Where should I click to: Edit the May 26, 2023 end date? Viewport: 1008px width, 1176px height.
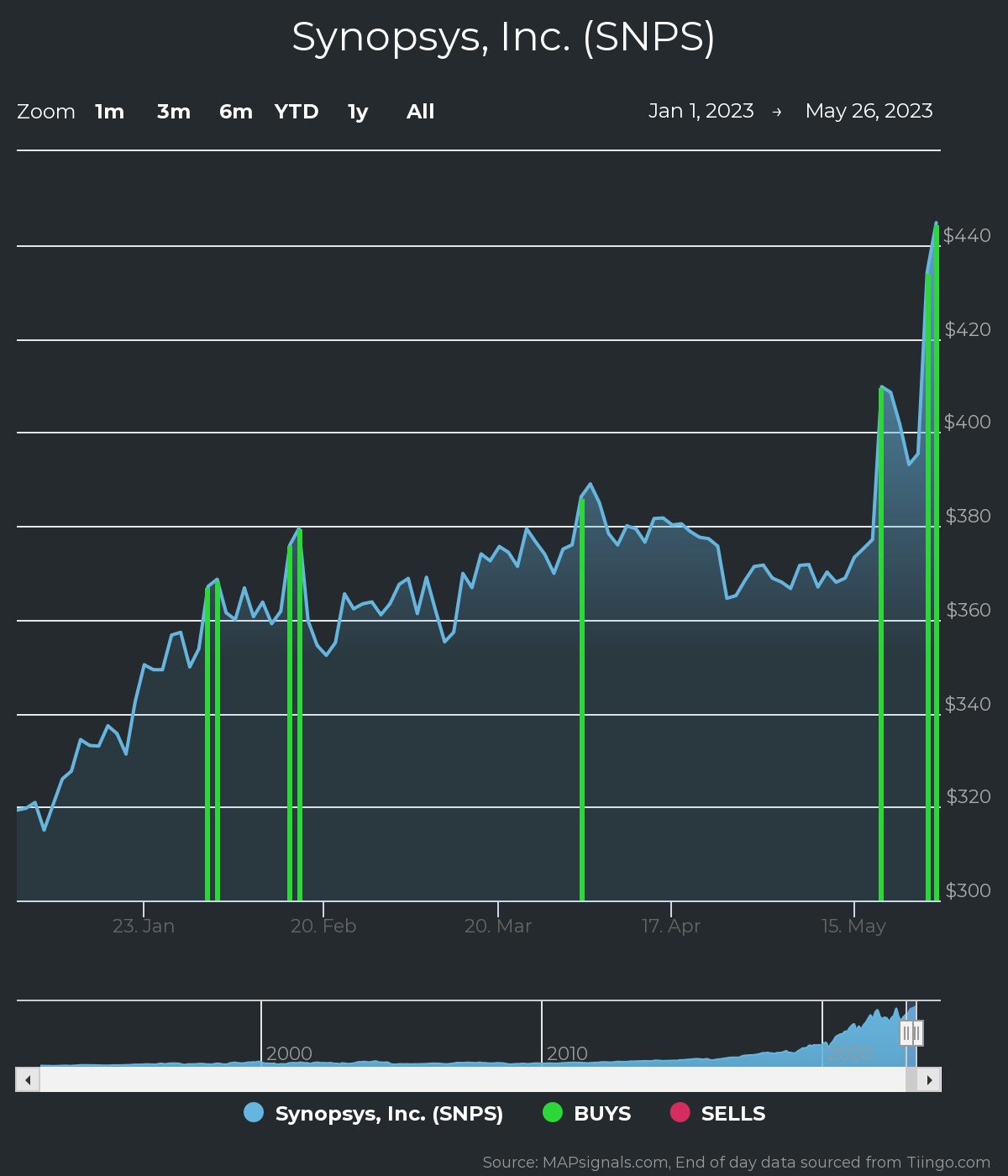coord(869,111)
